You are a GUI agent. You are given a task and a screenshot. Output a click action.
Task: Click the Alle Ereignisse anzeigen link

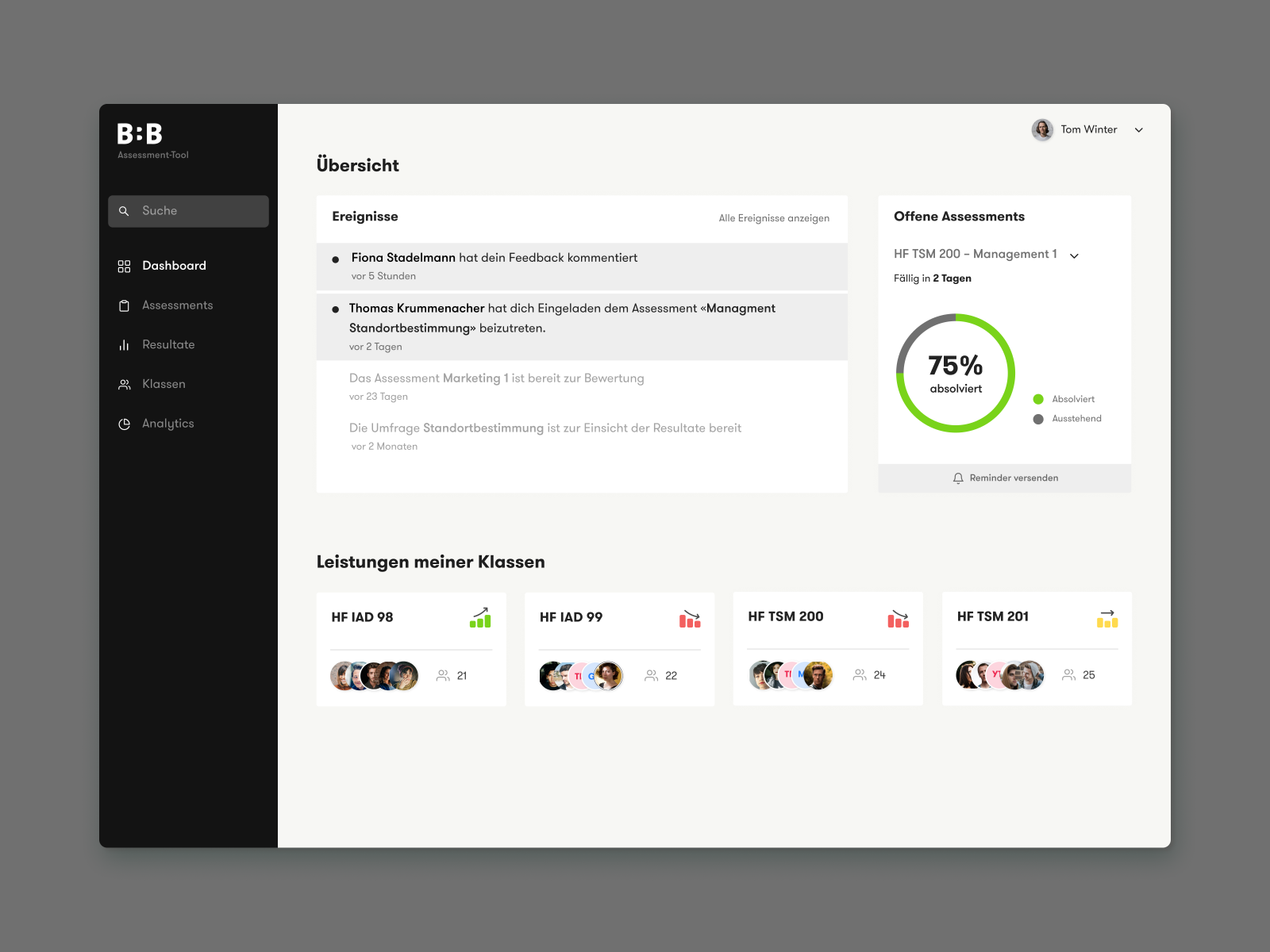pos(774,218)
